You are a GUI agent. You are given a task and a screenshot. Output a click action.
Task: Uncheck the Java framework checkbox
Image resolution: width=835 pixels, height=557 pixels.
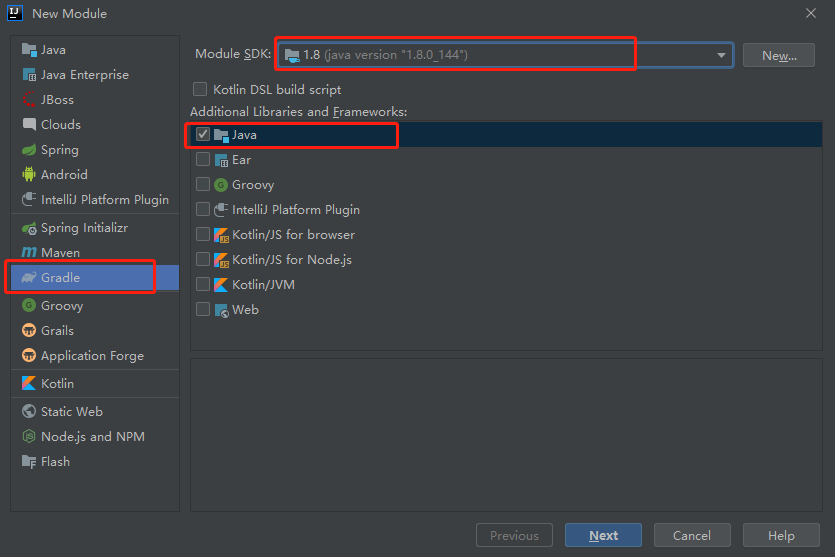203,134
